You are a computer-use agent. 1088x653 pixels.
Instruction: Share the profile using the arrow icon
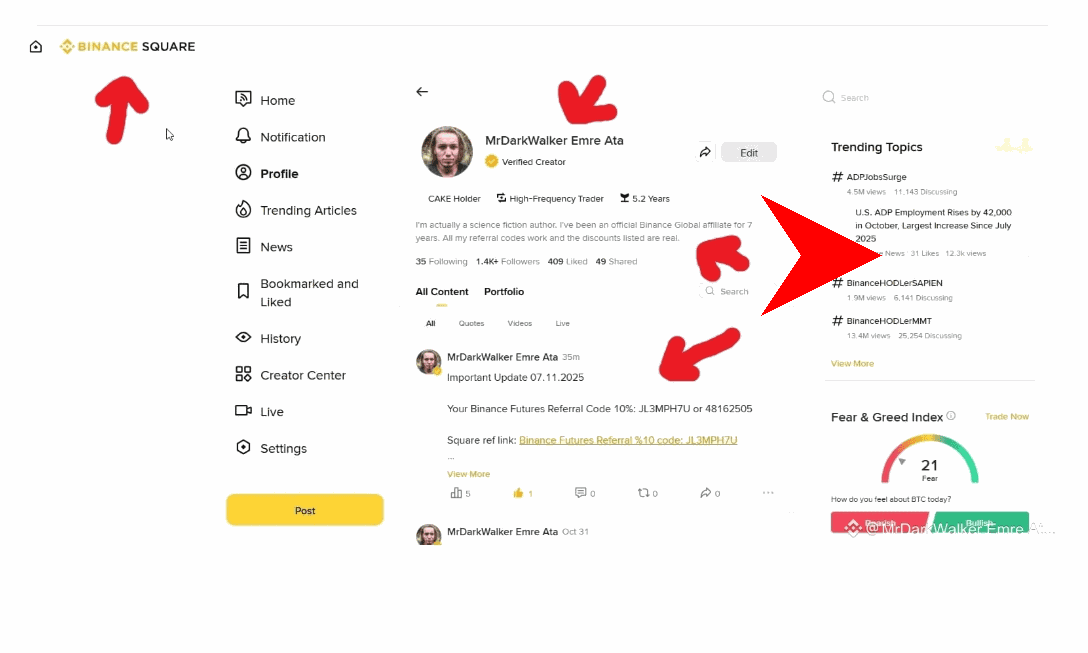click(x=705, y=152)
